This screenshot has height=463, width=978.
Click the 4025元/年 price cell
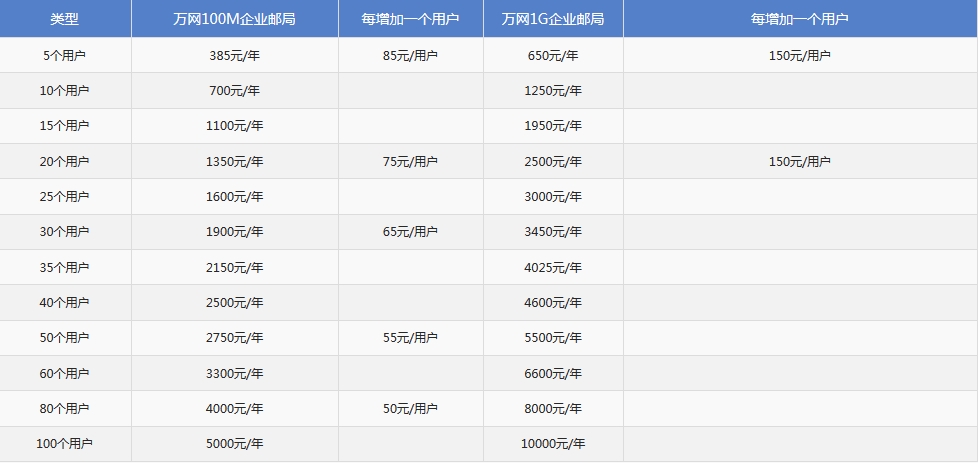coord(553,268)
